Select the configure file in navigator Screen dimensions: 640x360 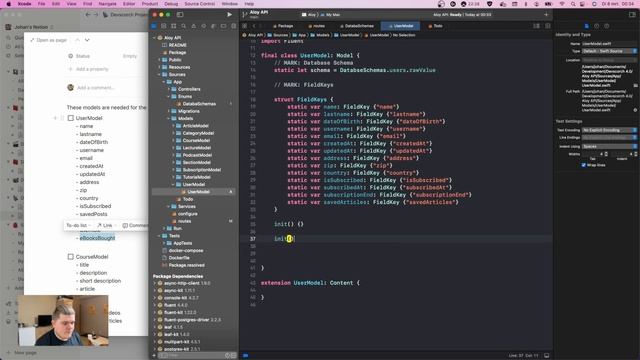(187, 213)
